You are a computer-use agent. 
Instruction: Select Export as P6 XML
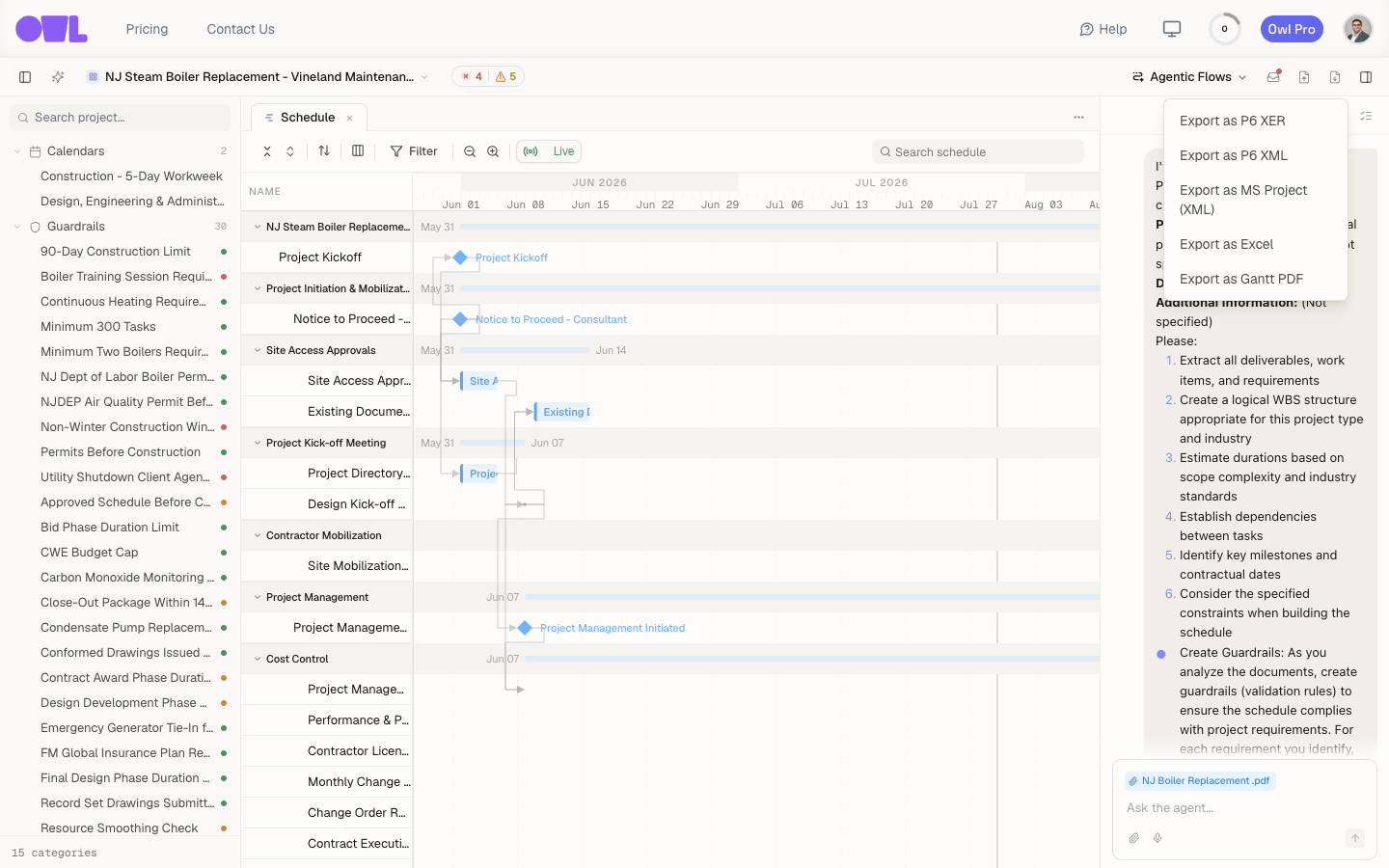pyautogui.click(x=1256, y=155)
